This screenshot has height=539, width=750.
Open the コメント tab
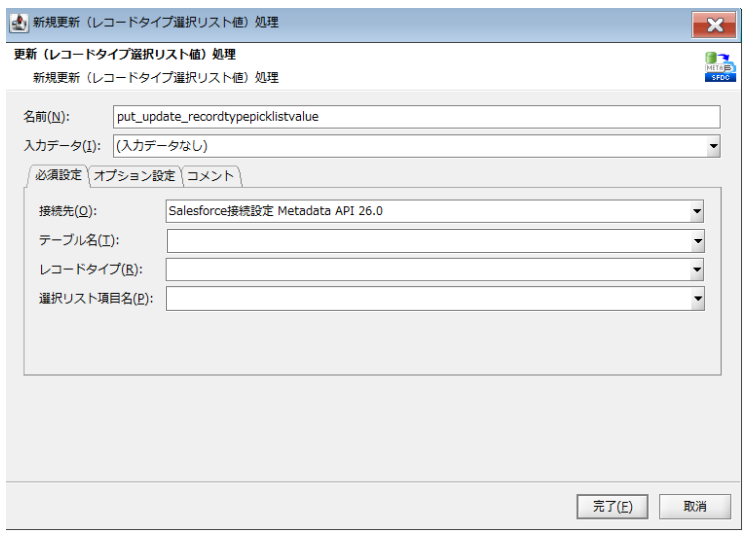click(211, 176)
